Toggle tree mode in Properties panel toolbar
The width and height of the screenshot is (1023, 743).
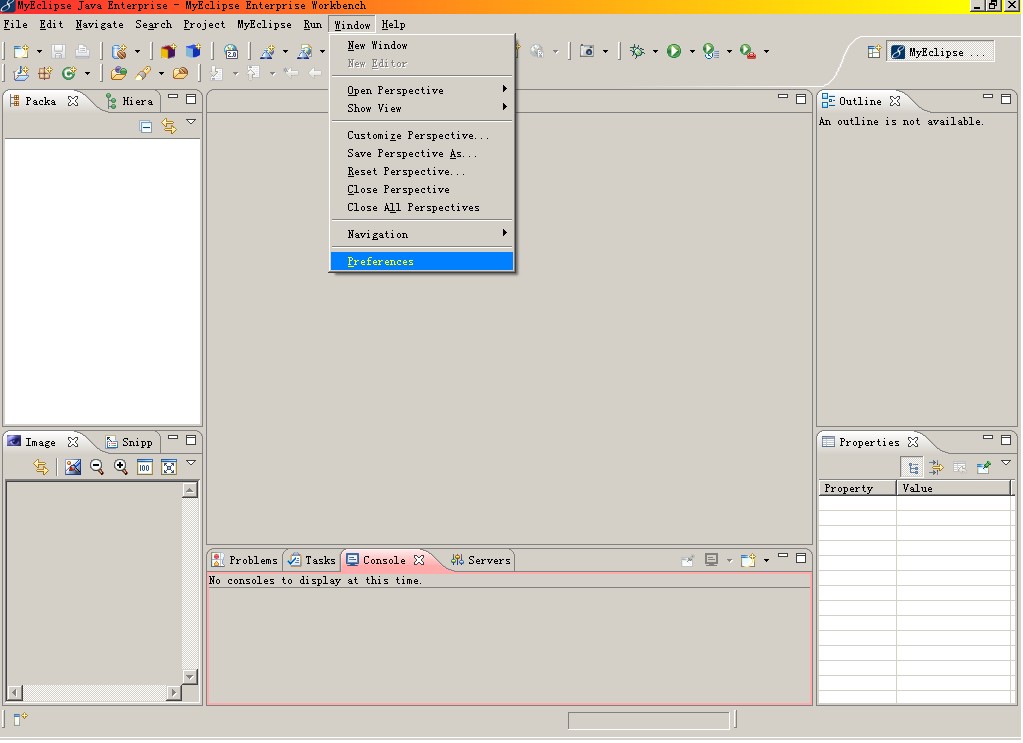pyautogui.click(x=913, y=466)
